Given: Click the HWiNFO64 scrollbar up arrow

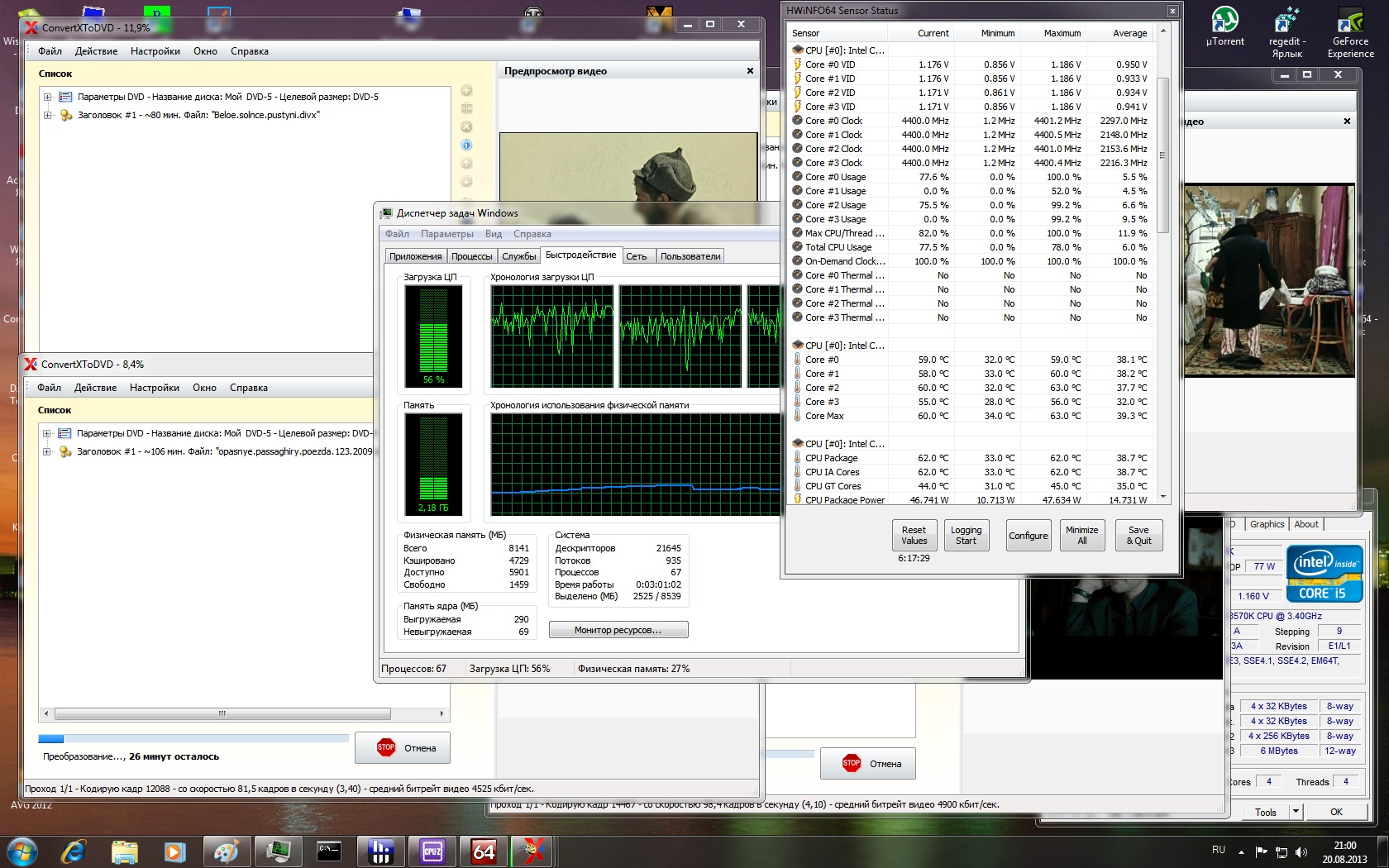Looking at the screenshot, I should [1162, 31].
